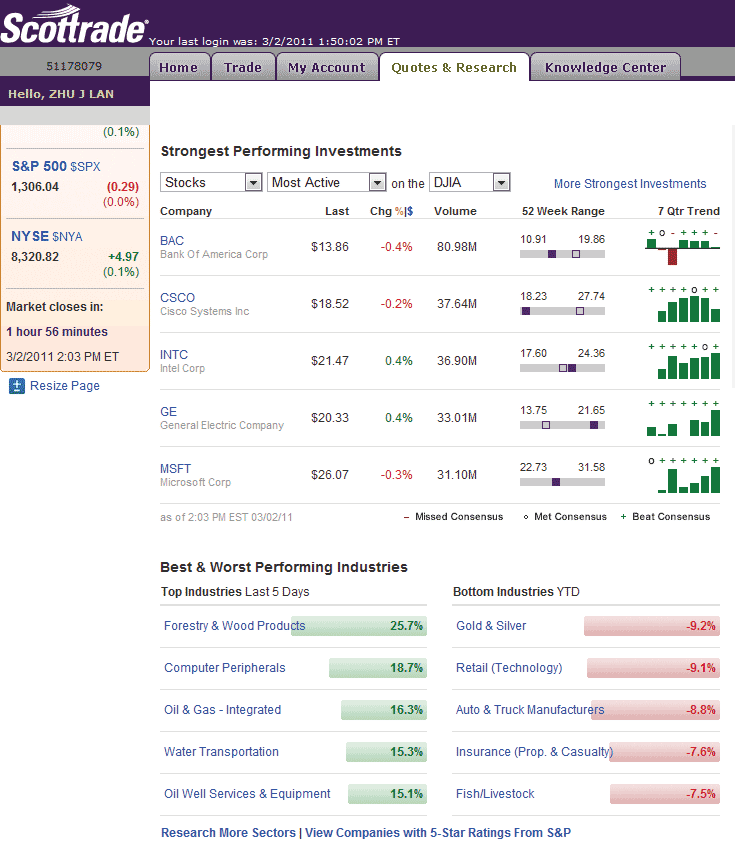Click the S&P 500 value 1,306.04
The width and height of the screenshot is (735, 850).
tap(35, 187)
